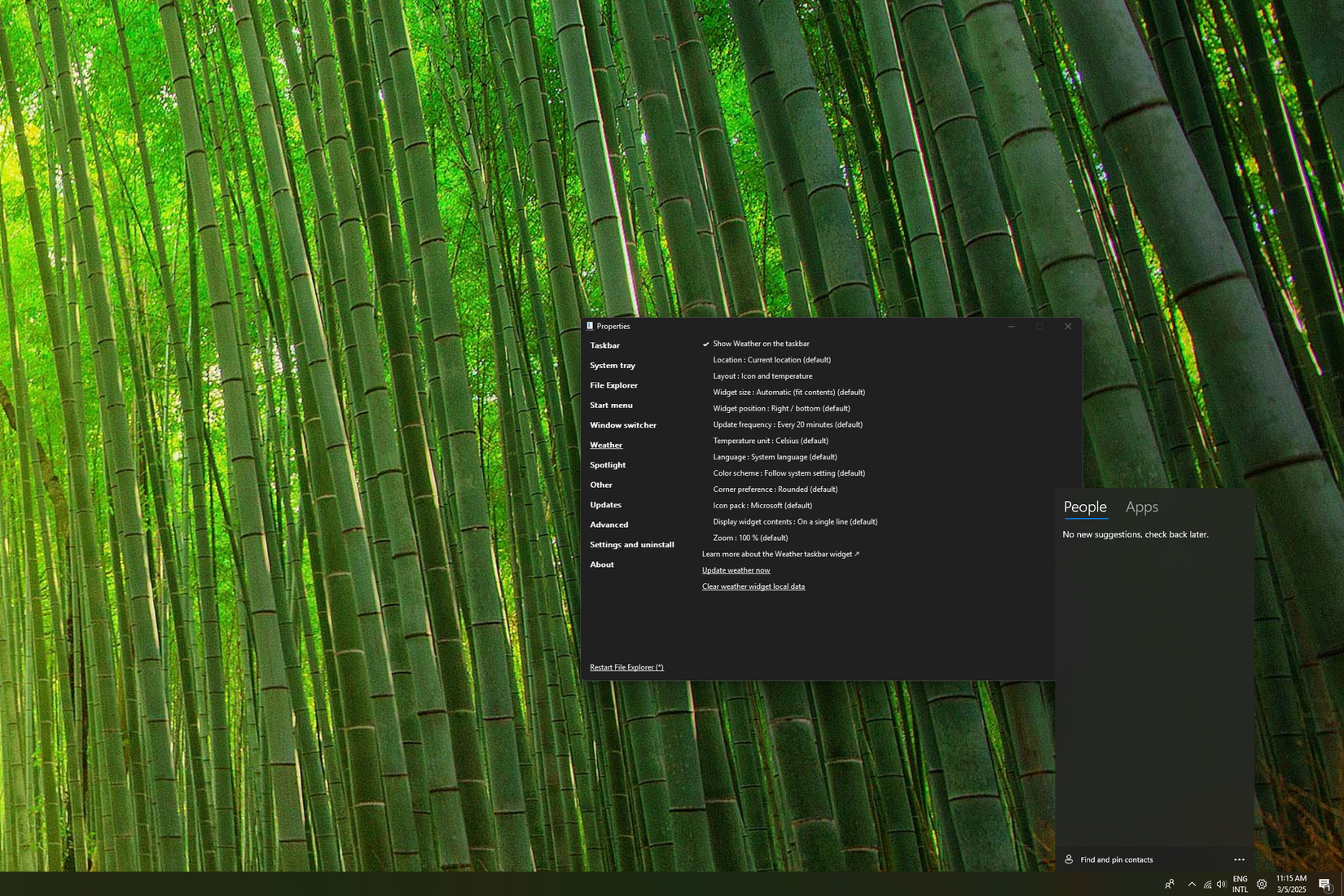Image resolution: width=1344 pixels, height=896 pixels.
Task: Click the People icon in the system tray
Action: [1170, 884]
